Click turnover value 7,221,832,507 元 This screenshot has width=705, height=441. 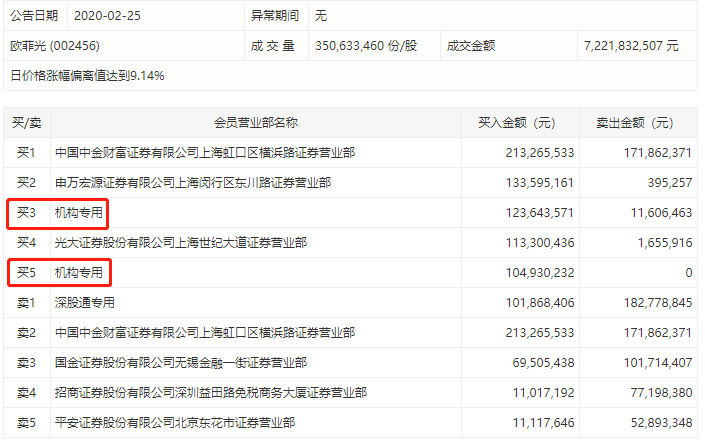[x=631, y=46]
